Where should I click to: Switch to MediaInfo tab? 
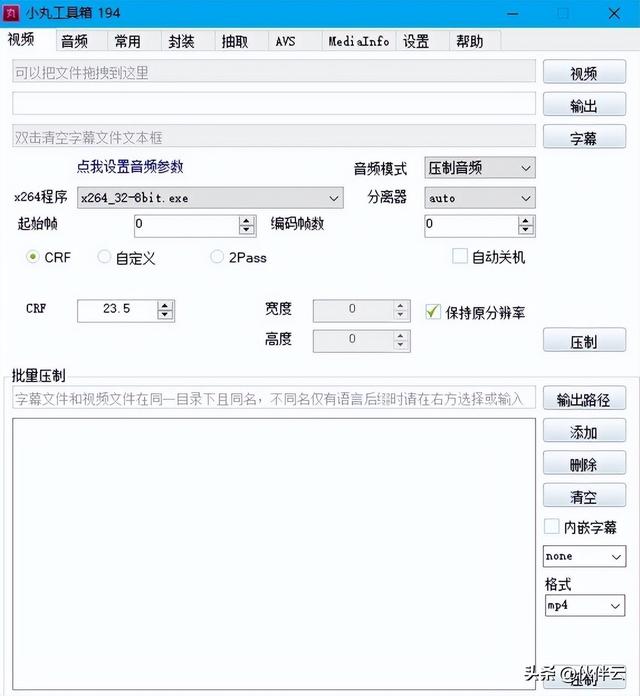point(359,41)
